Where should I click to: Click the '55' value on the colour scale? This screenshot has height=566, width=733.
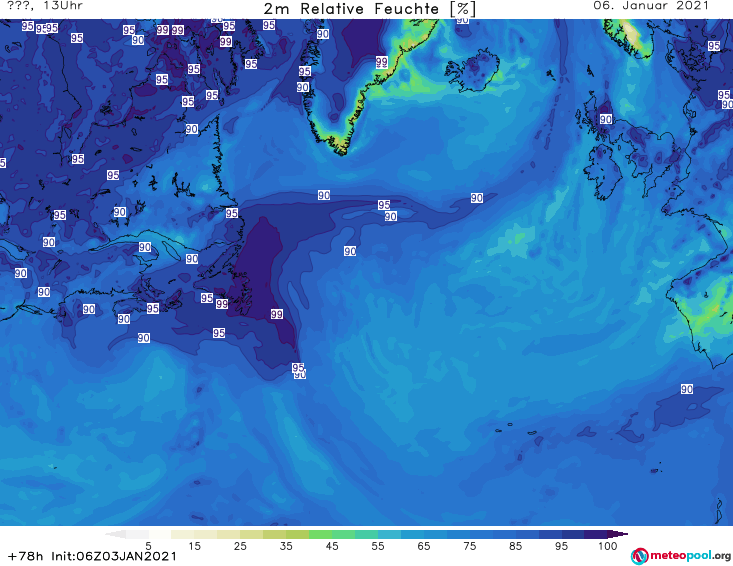pyautogui.click(x=378, y=546)
